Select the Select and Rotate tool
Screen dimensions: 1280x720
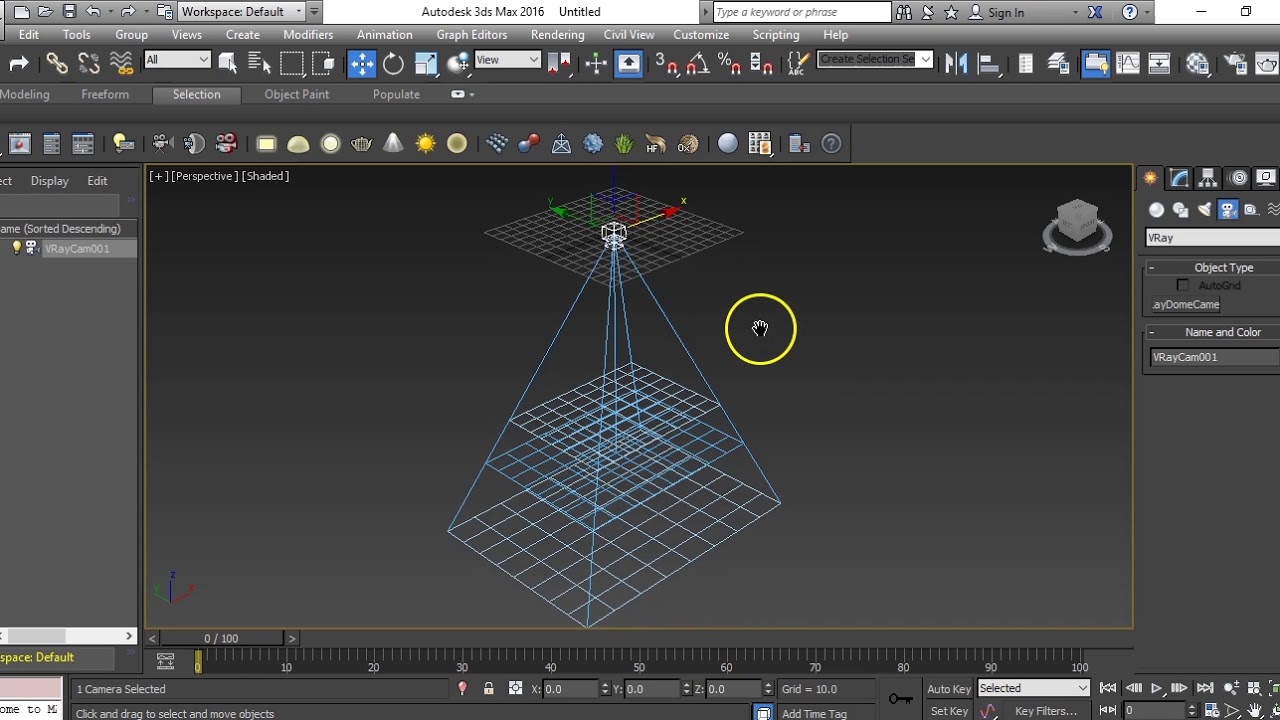(x=393, y=64)
